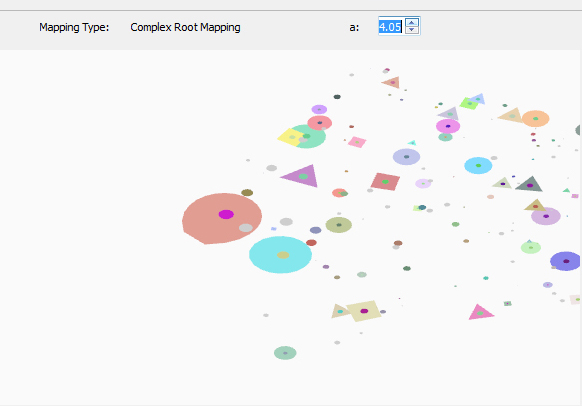
Task: Select the purple triangle in the middle
Action: coord(301,176)
